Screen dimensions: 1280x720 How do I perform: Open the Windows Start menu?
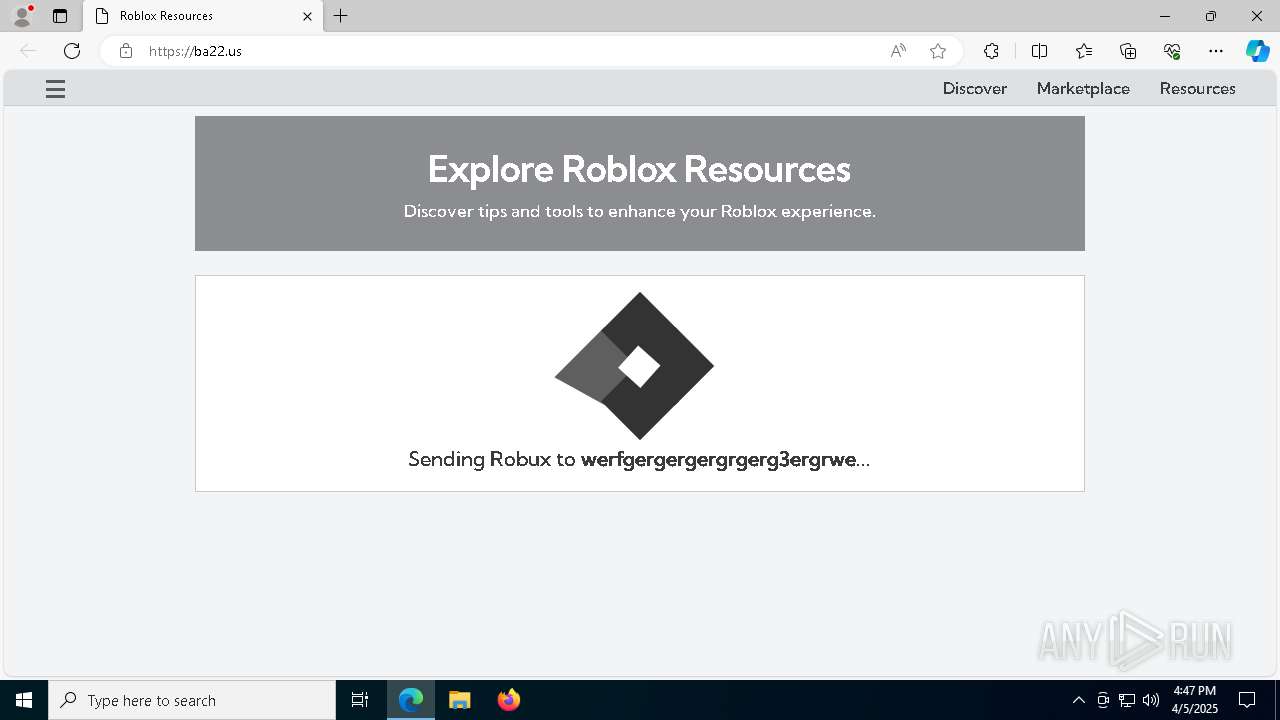click(24, 700)
